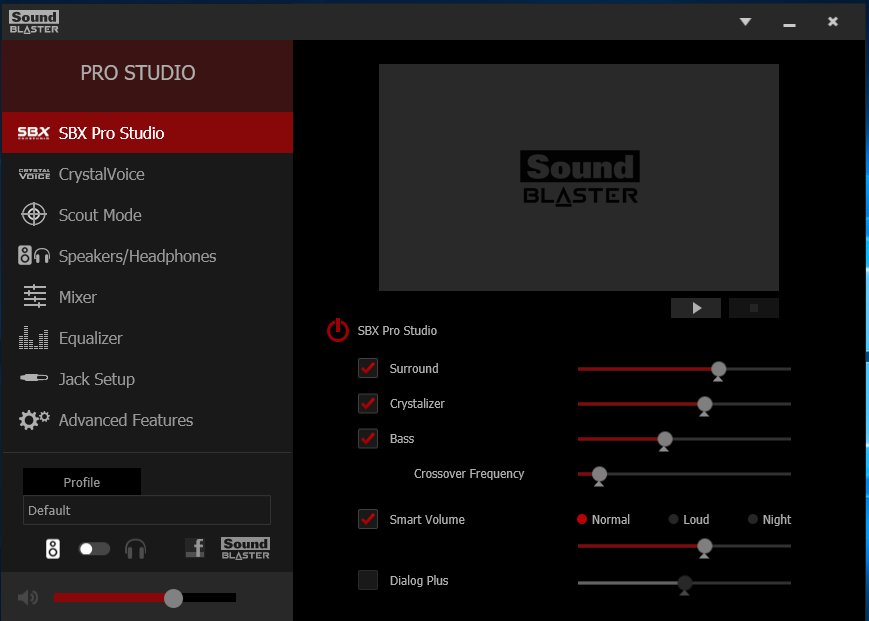Open the Facebook icon link
The image size is (869, 621).
click(x=195, y=548)
